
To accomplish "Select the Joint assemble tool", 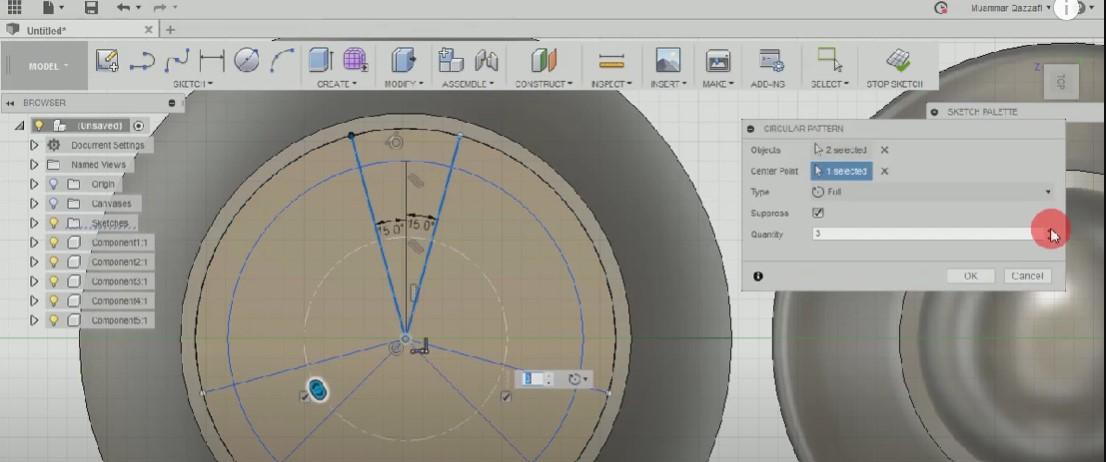I will pos(486,61).
